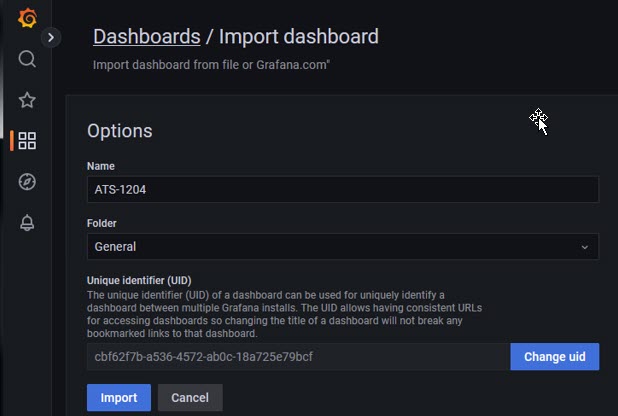The height and width of the screenshot is (416, 618).
Task: Click the Import dashboard page title
Action: pos(299,37)
